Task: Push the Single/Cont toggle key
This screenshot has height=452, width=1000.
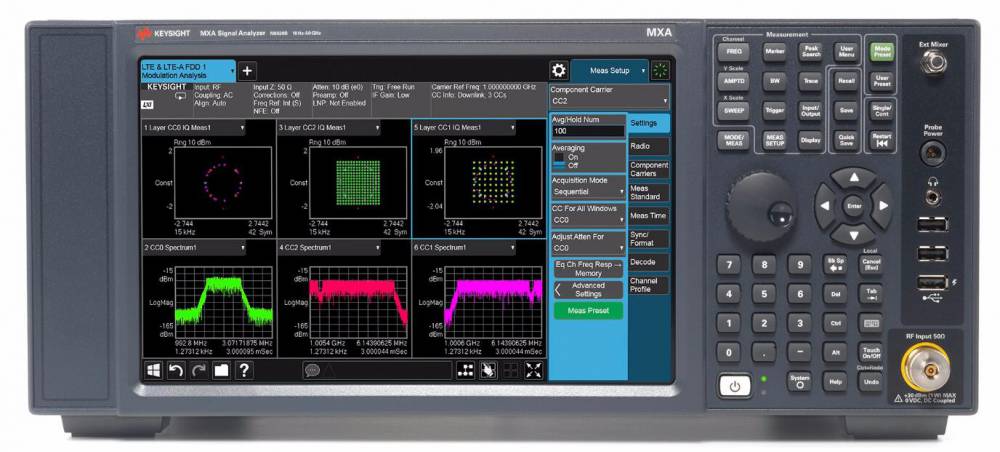Action: click(881, 111)
